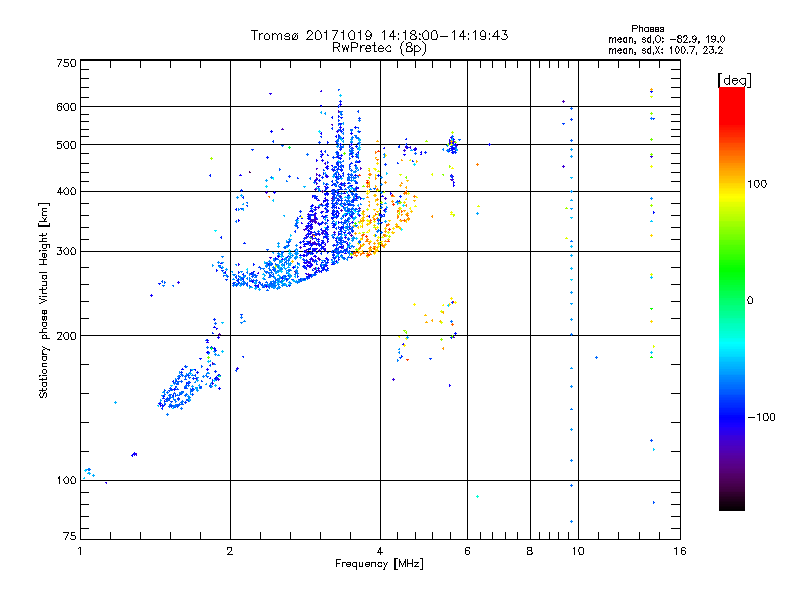The width and height of the screenshot is (800, 600).
Task: Click the x-axis tick label '10'
Action: (578, 551)
